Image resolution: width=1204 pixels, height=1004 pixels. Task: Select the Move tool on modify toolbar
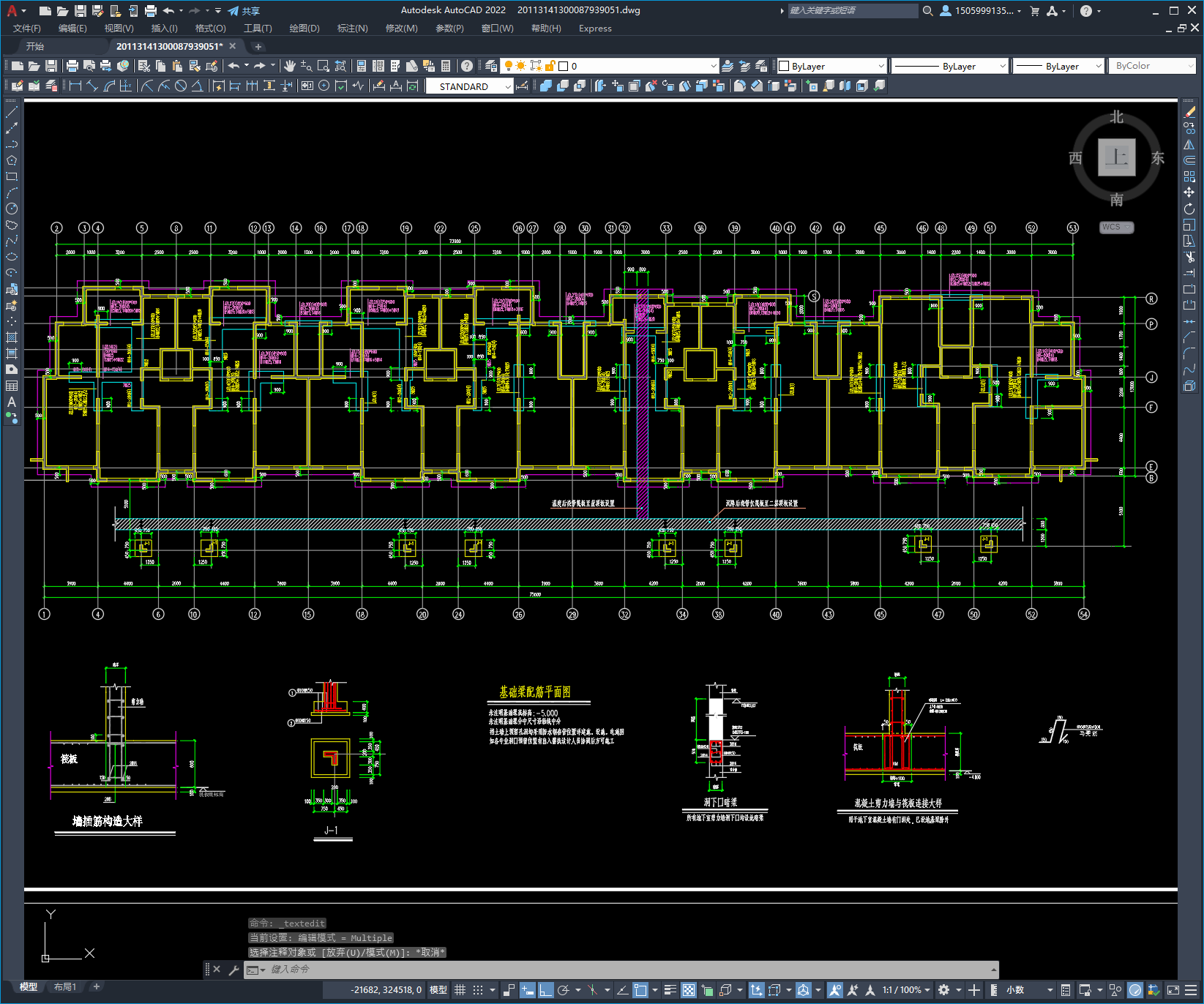(x=1189, y=192)
